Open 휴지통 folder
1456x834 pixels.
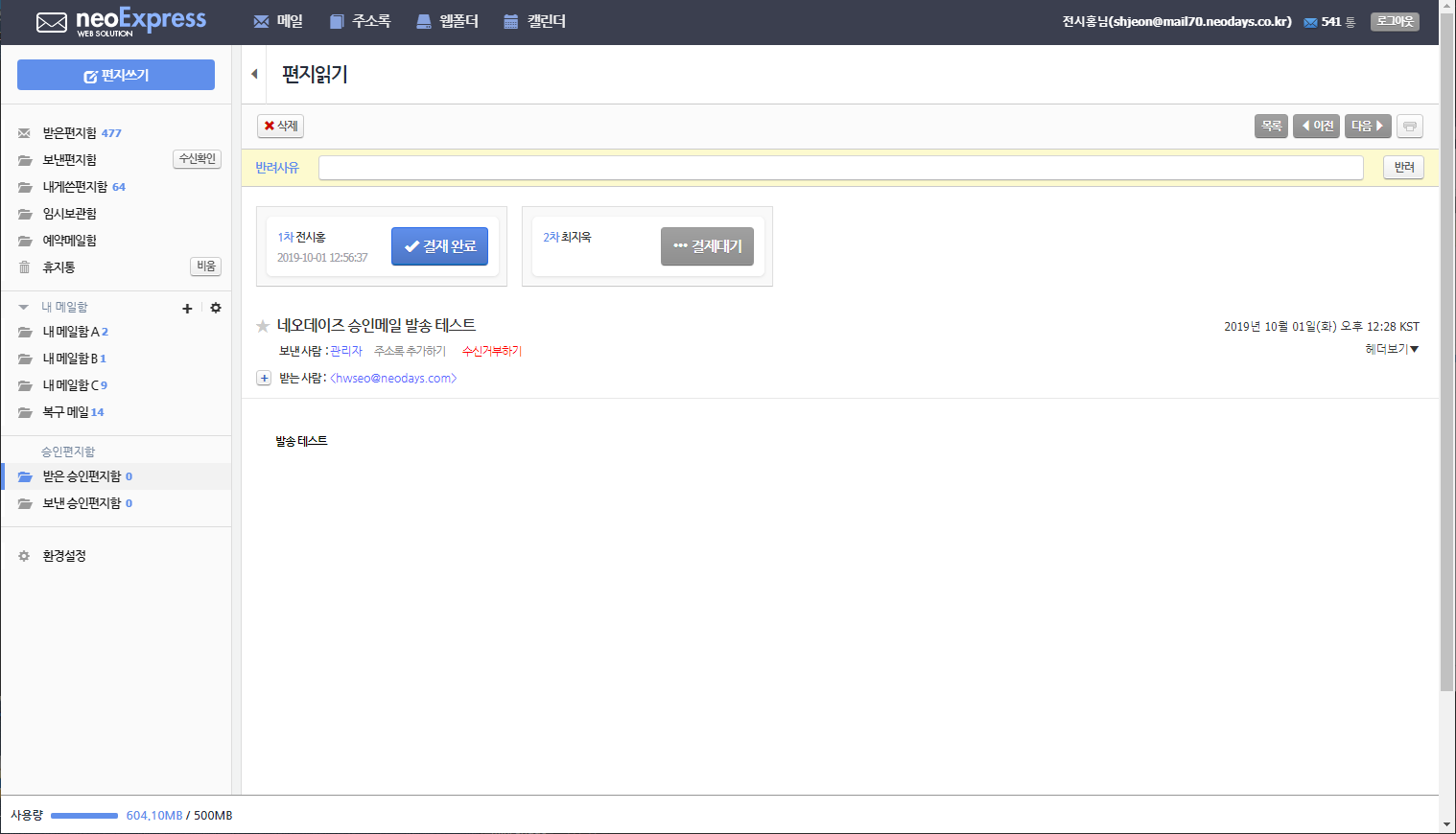59,267
